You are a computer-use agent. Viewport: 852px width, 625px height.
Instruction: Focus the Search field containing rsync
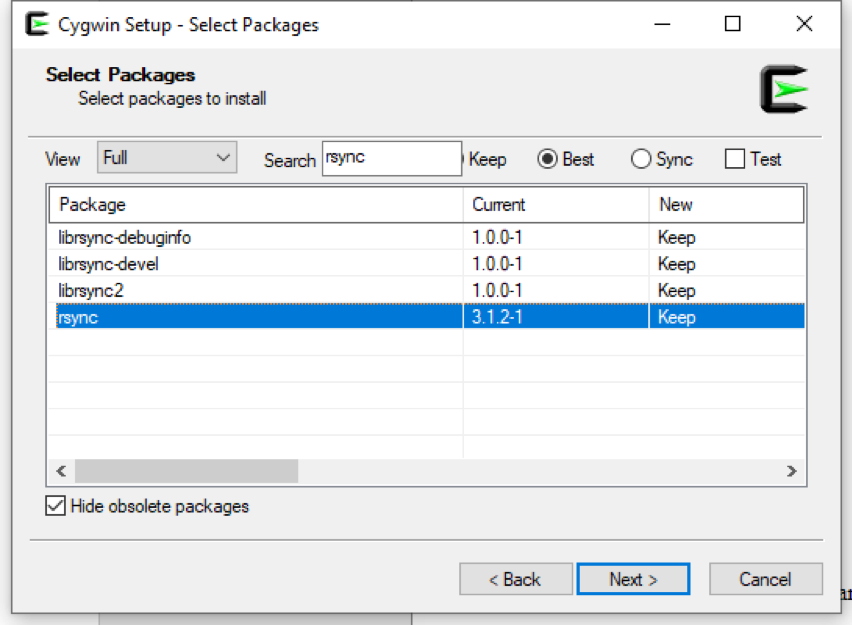point(392,158)
